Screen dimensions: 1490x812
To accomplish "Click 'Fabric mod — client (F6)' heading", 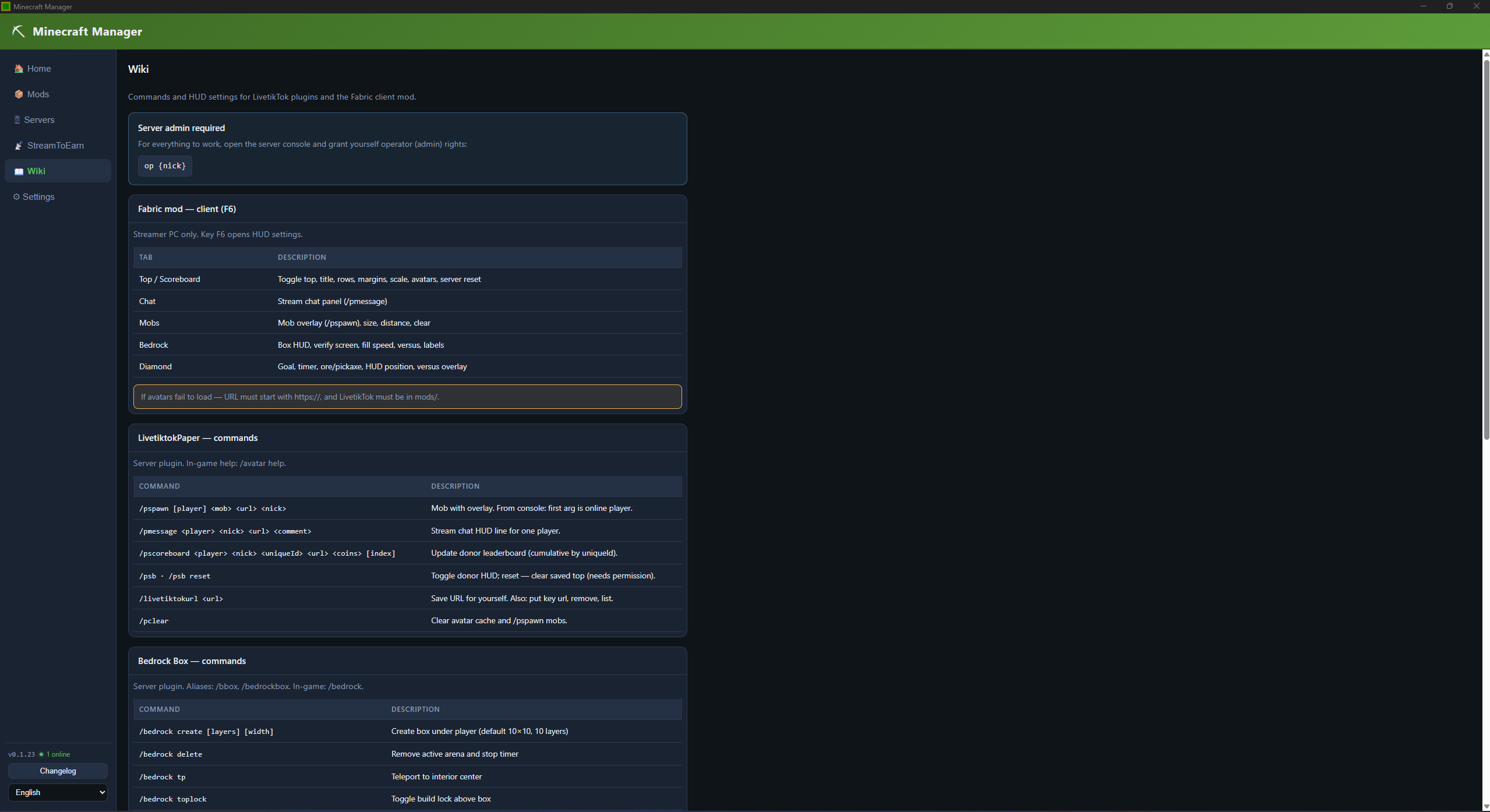I will 187,209.
